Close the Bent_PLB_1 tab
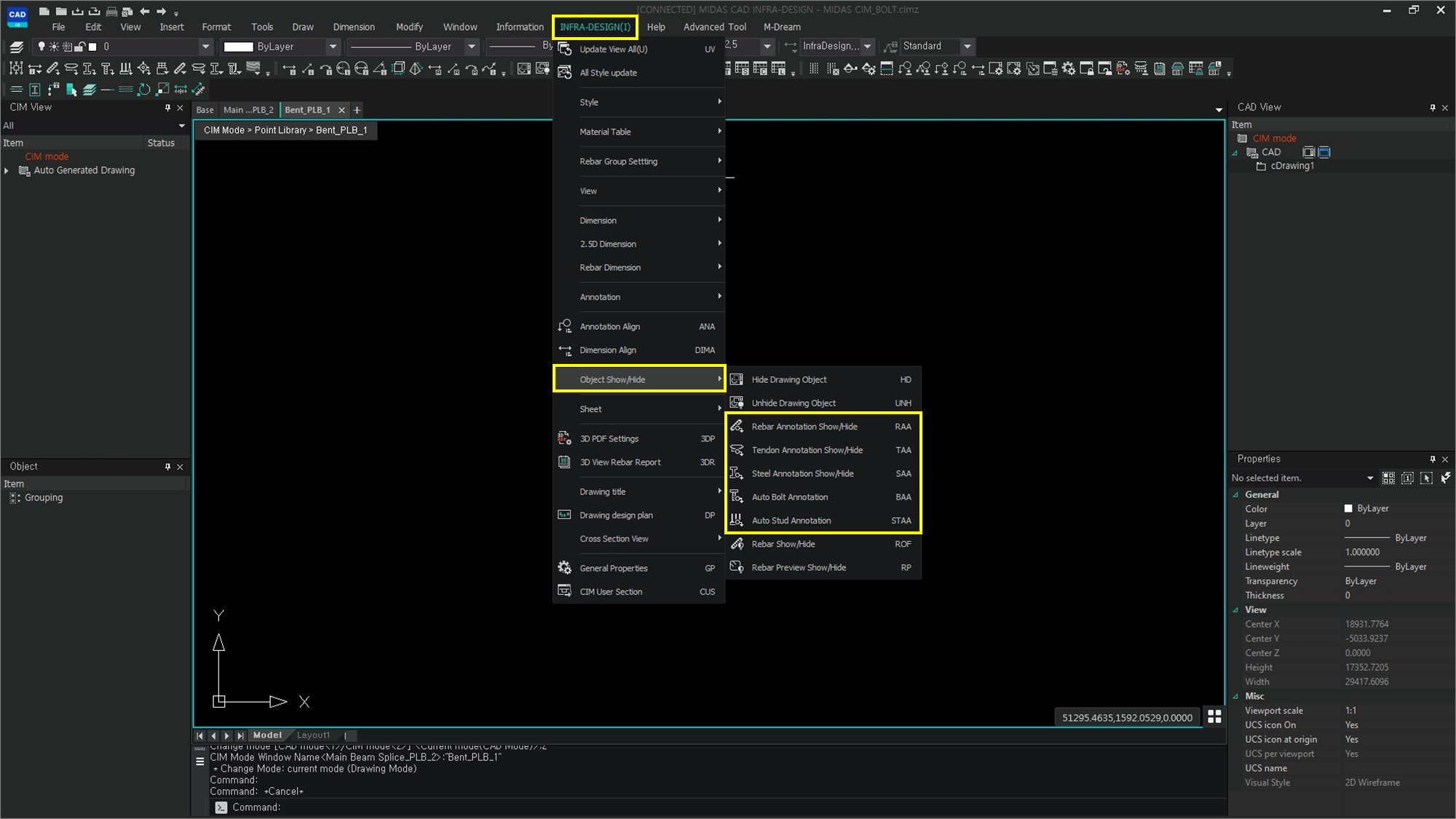The image size is (1456, 819). coord(341,110)
